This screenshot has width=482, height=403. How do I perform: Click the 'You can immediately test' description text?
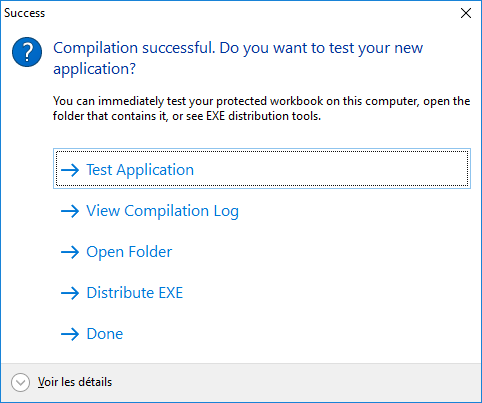(261, 108)
